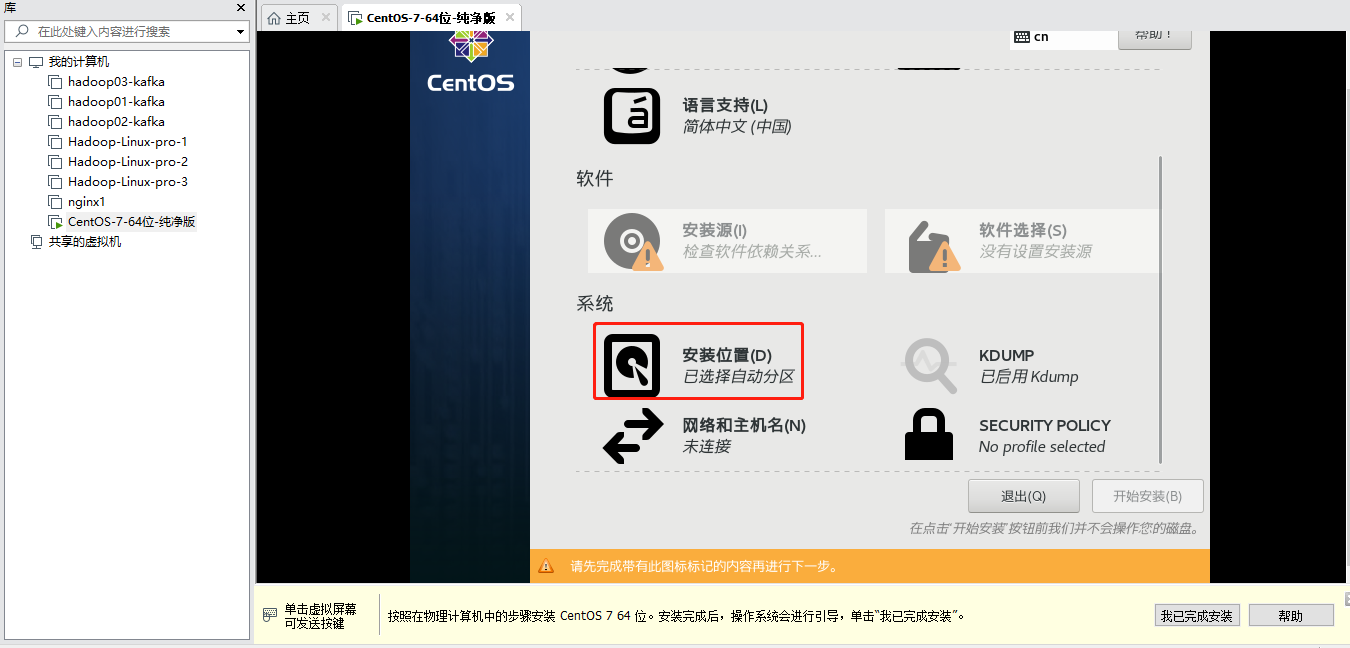Screen dimensions: 1350x648
Task: Click the 语言支持(L) label
Action: pyautogui.click(x=725, y=105)
